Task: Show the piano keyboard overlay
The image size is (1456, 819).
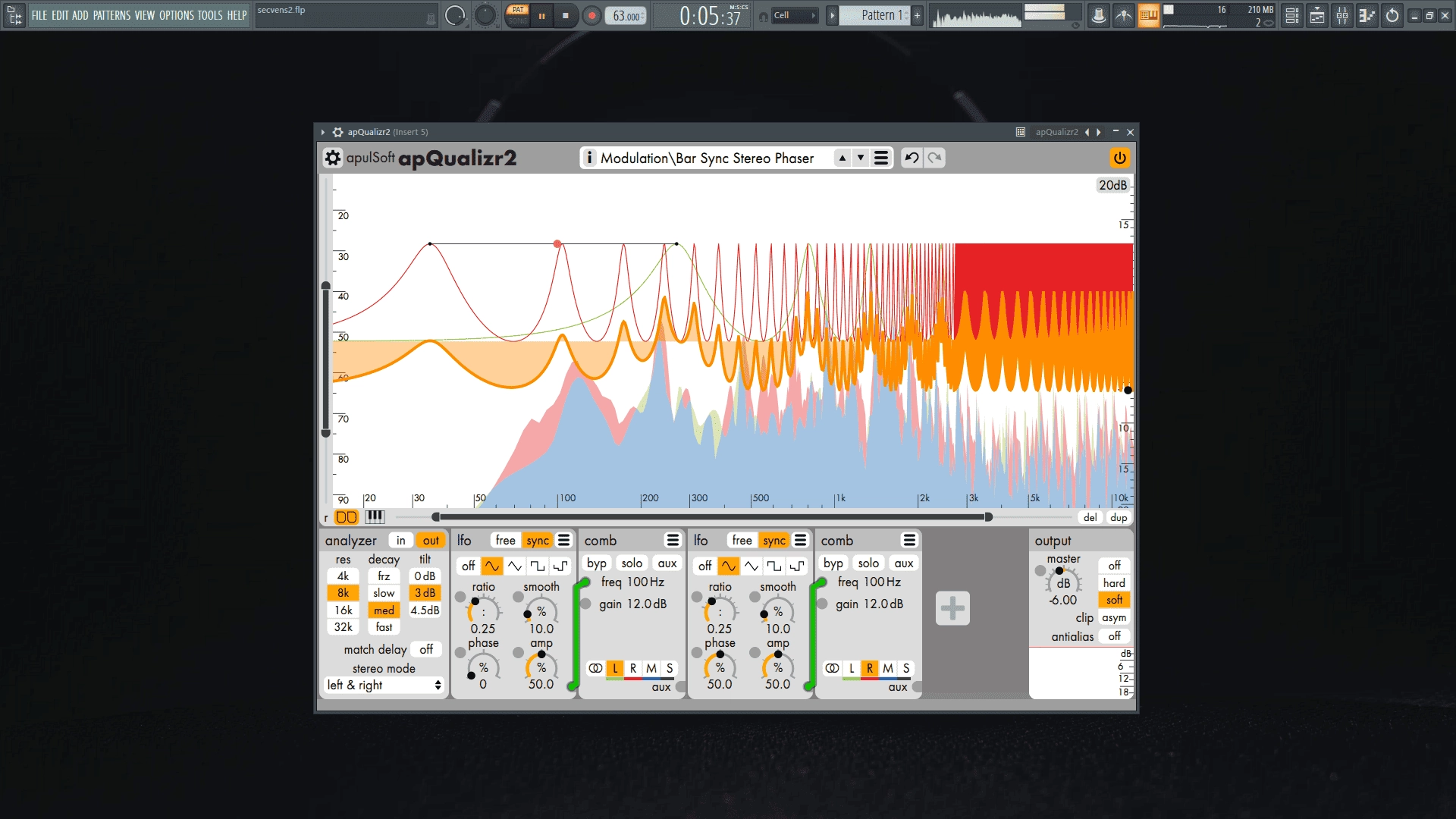Action: pos(375,517)
